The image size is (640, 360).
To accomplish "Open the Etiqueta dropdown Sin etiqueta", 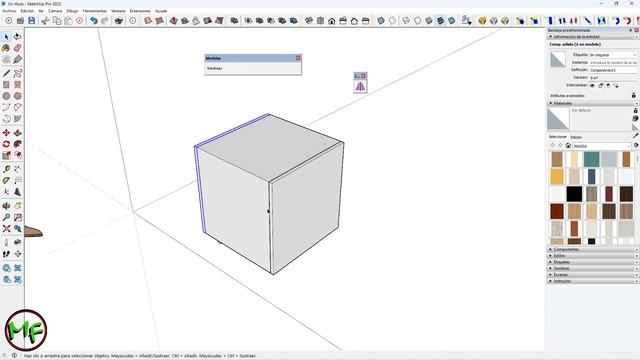I will click(613, 55).
